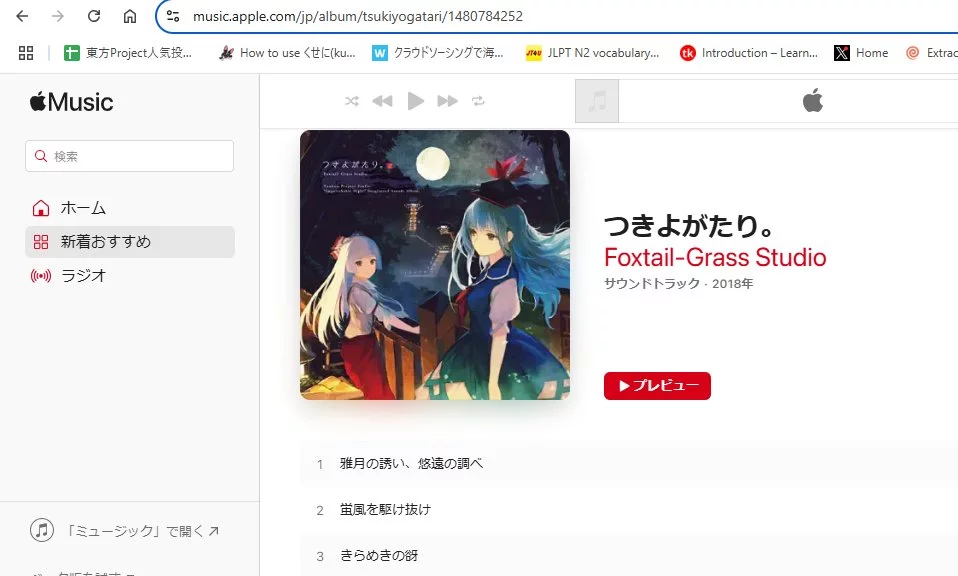Image resolution: width=958 pixels, height=576 pixels.
Task: Focus the 検索 search field
Action: pos(130,156)
